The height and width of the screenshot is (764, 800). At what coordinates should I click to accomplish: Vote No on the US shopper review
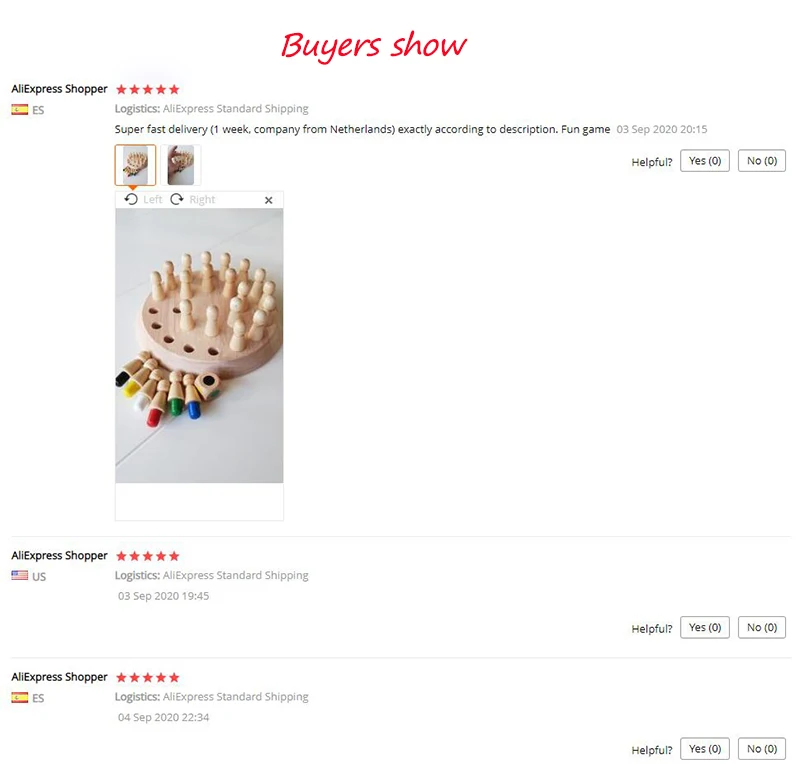(x=762, y=628)
